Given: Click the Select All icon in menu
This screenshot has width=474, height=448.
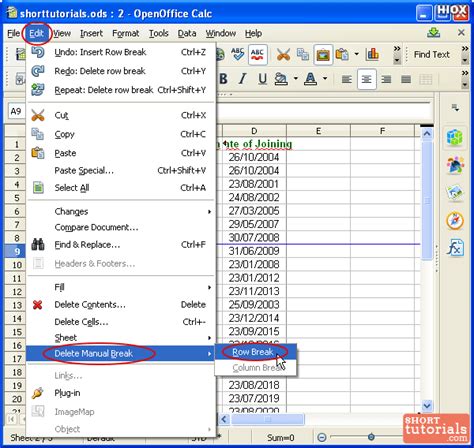Looking at the screenshot, I should click(38, 188).
